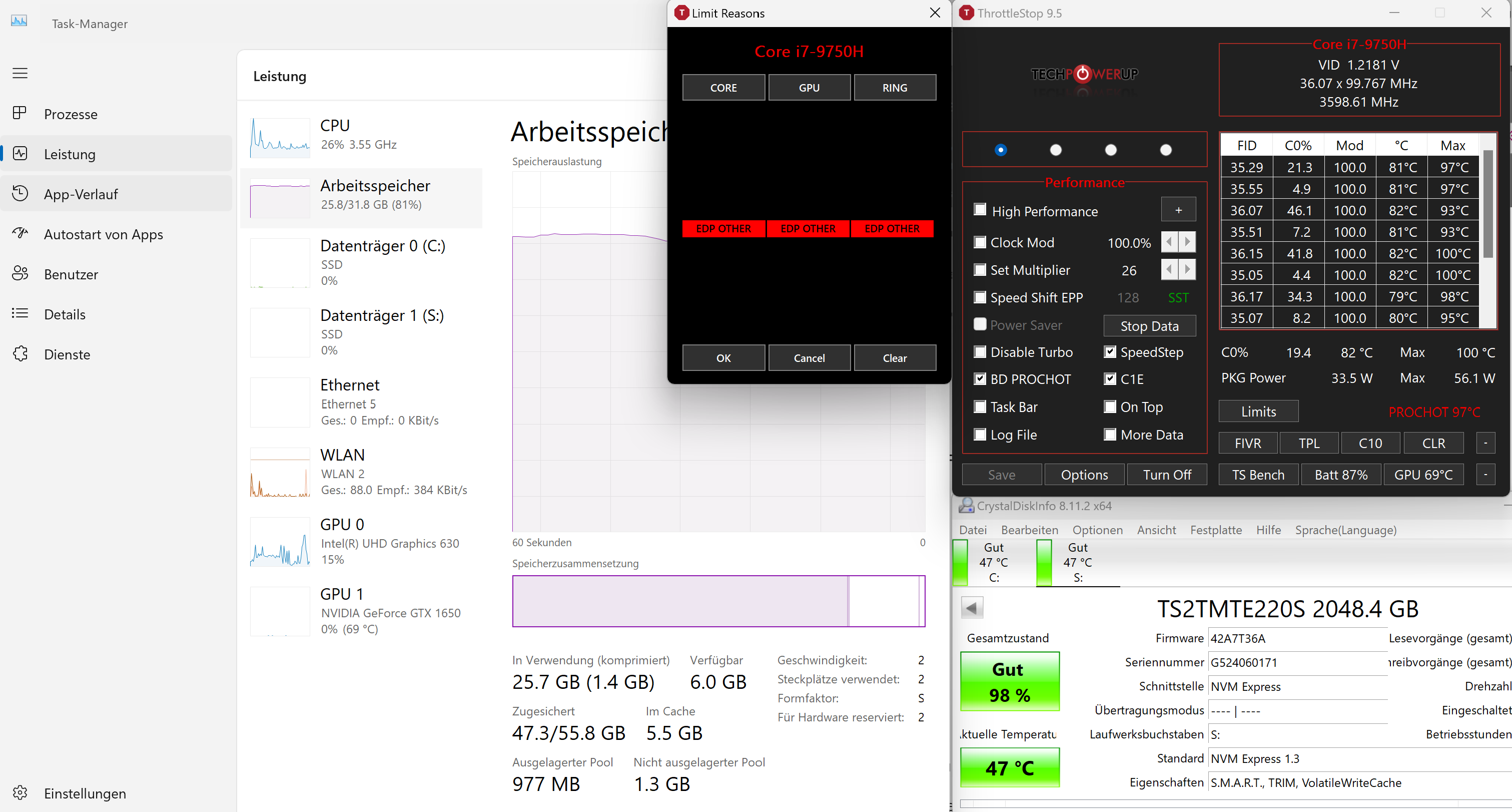Decrease Clock Mod with left arrow
Image resolution: width=1512 pixels, height=812 pixels.
[1169, 242]
